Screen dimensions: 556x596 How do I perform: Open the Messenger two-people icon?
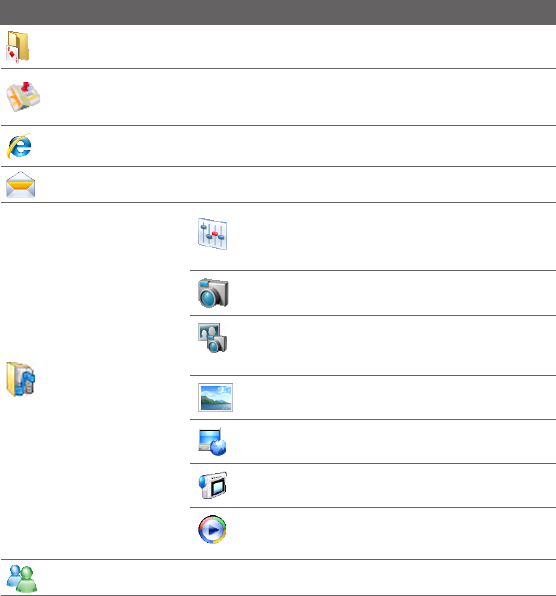coord(22,578)
